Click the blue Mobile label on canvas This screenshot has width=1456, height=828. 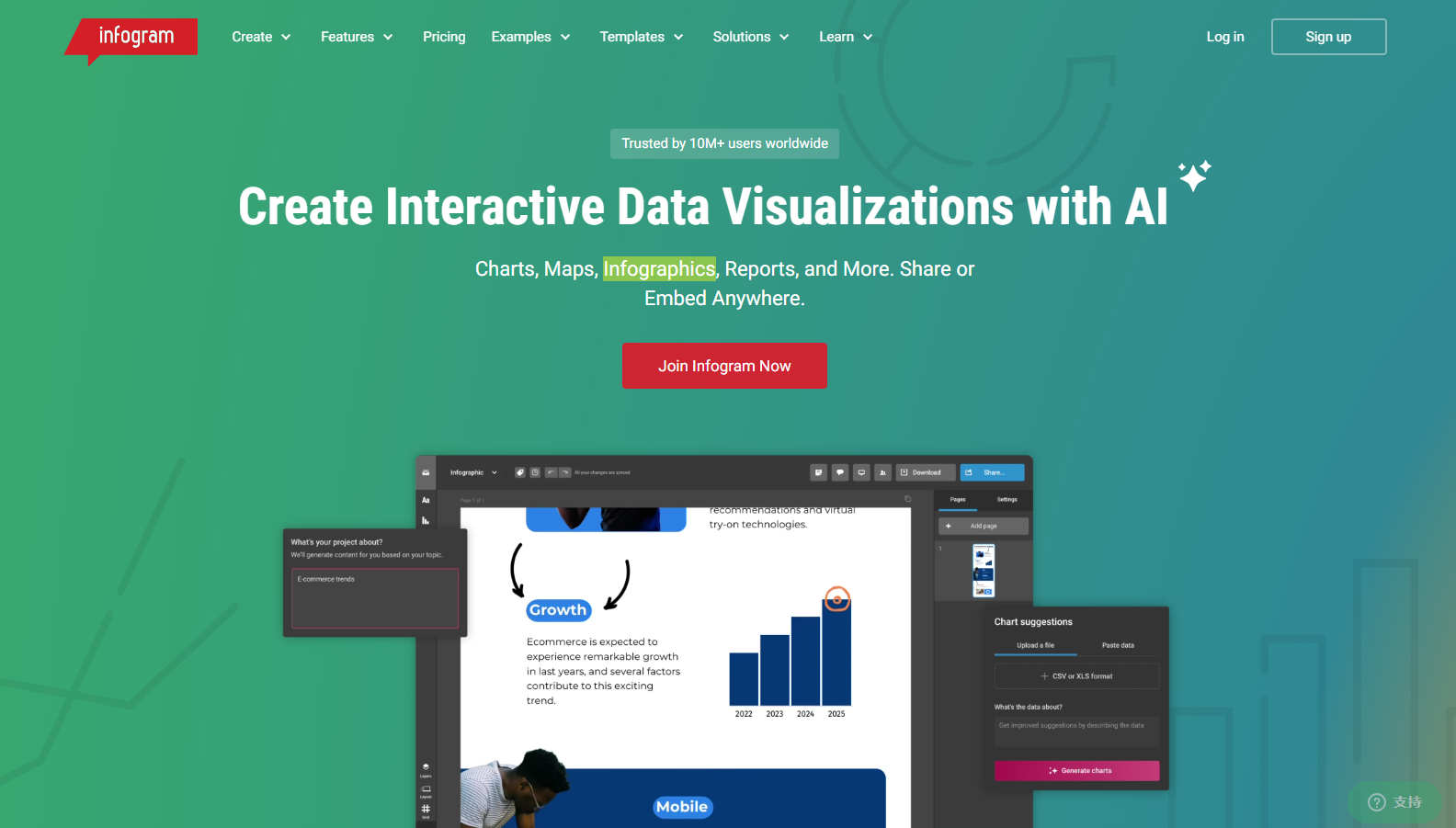pyautogui.click(x=683, y=807)
